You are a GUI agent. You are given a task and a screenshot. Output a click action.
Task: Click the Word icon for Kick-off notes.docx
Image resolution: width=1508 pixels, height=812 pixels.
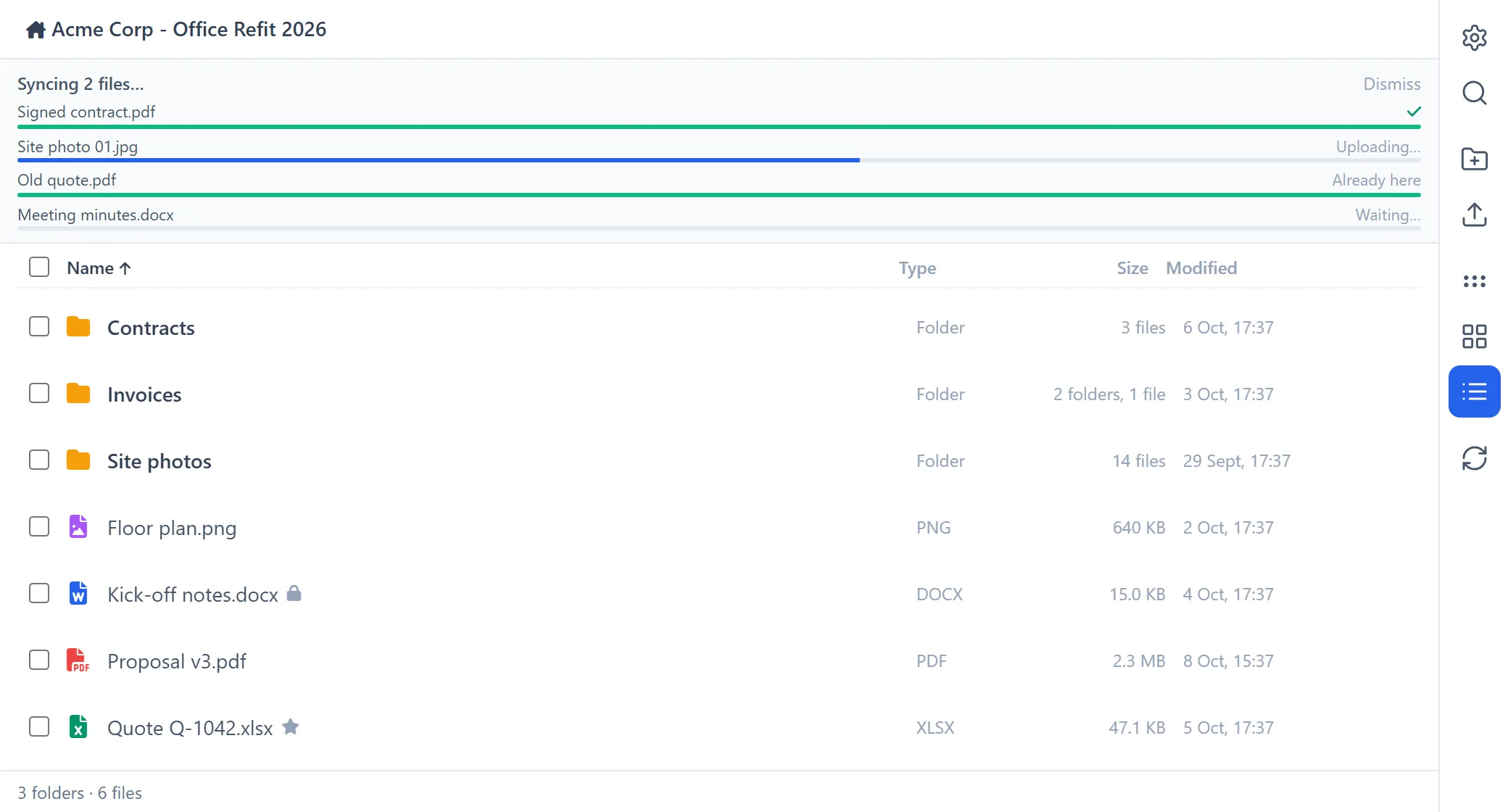pos(78,594)
